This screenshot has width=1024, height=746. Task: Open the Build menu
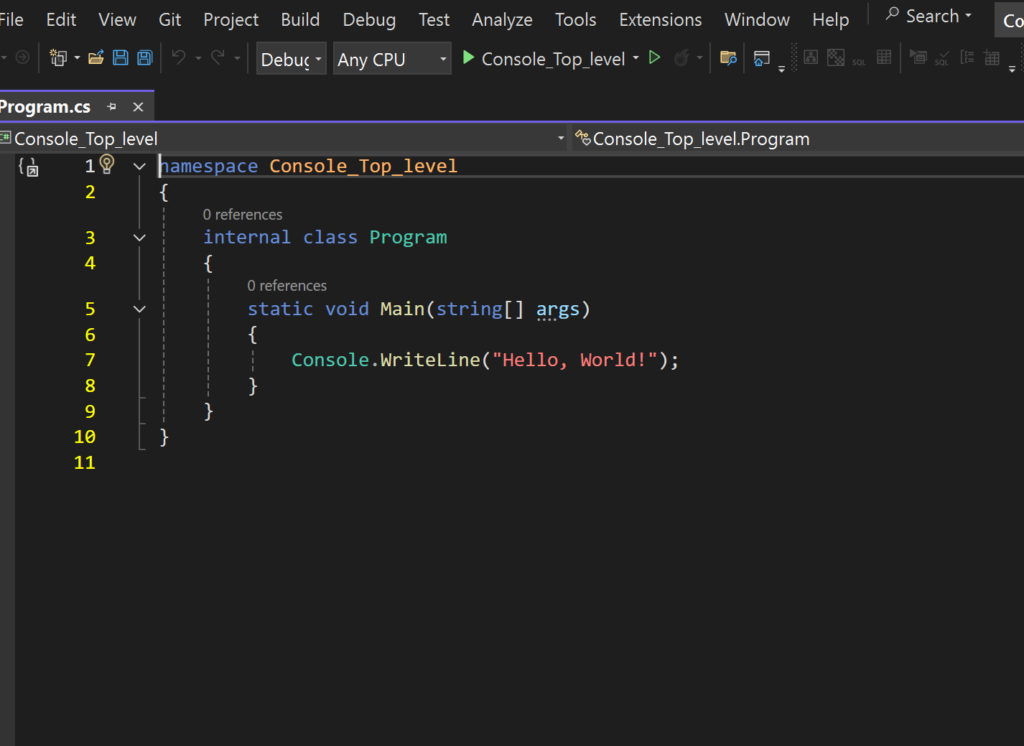click(x=300, y=20)
